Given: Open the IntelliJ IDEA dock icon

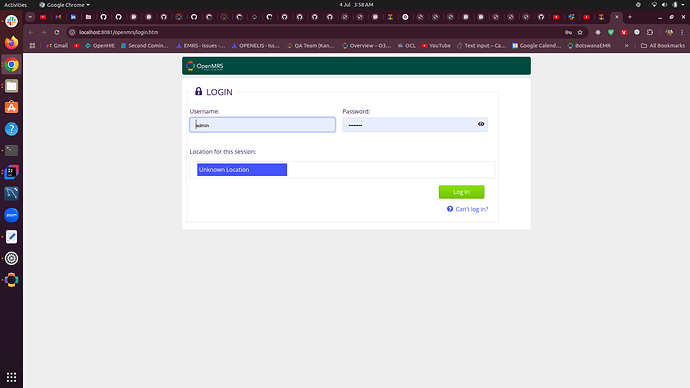Looking at the screenshot, I should pos(11,172).
